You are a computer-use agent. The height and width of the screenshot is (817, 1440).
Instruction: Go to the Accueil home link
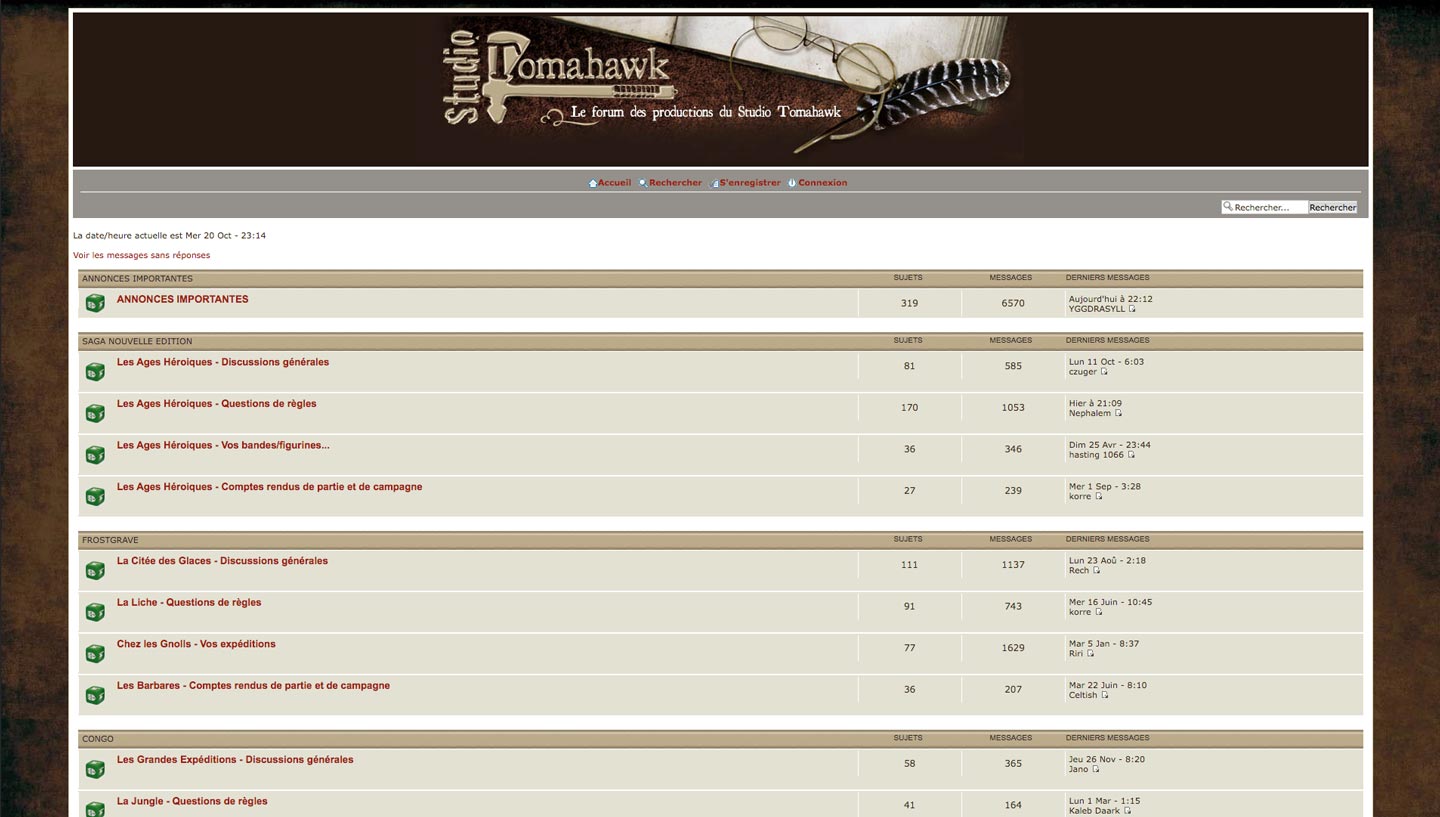[x=614, y=183]
